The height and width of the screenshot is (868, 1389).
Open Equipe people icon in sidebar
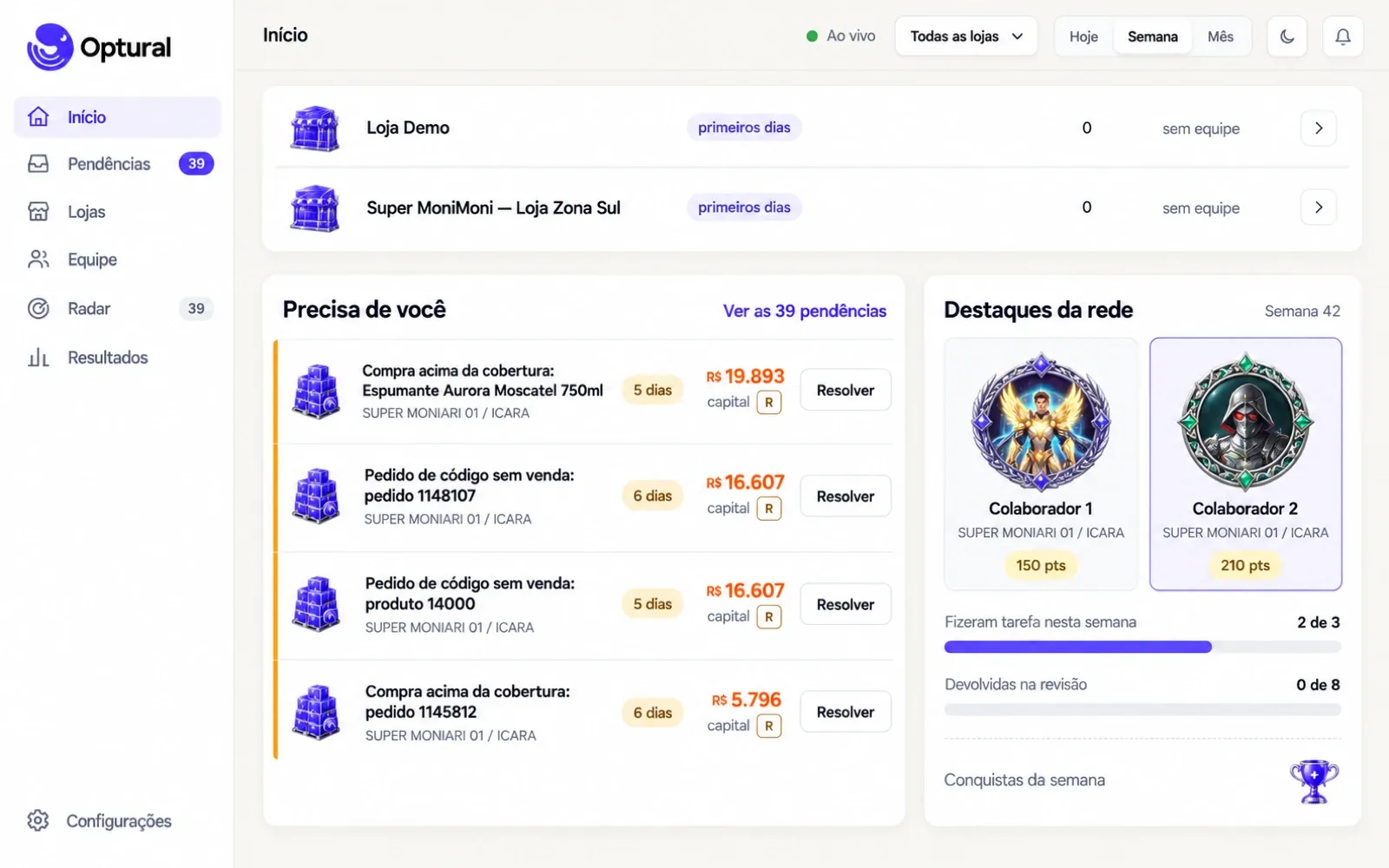(x=38, y=260)
